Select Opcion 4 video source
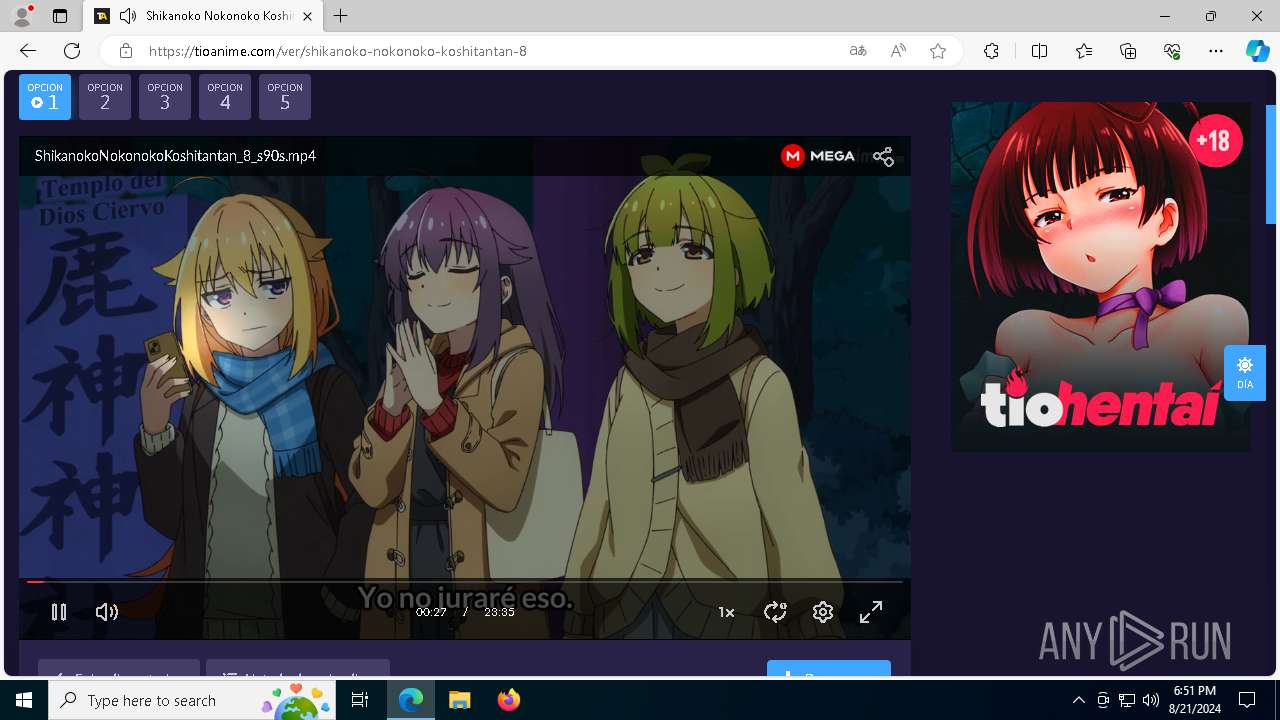 pyautogui.click(x=225, y=97)
